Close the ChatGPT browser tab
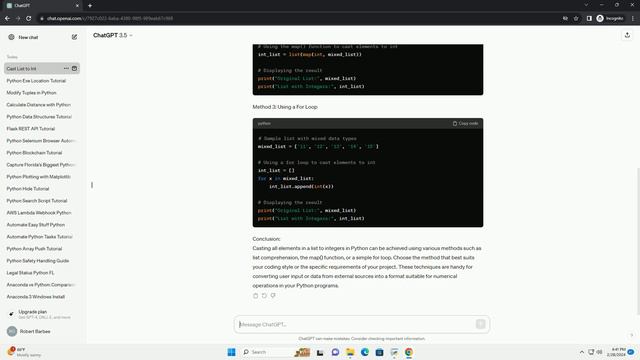640x360 pixels. [x=77, y=6]
